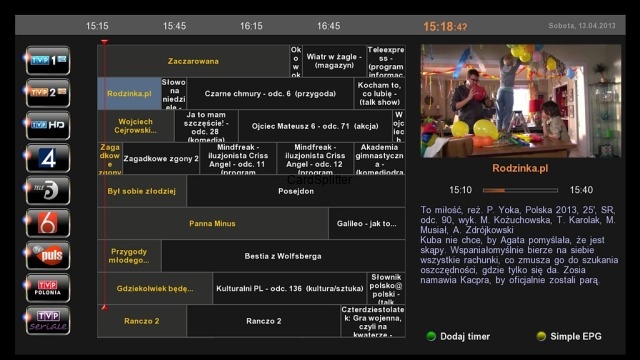
Task: Open Czarne chmury odc. 6 program
Action: pos(270,93)
